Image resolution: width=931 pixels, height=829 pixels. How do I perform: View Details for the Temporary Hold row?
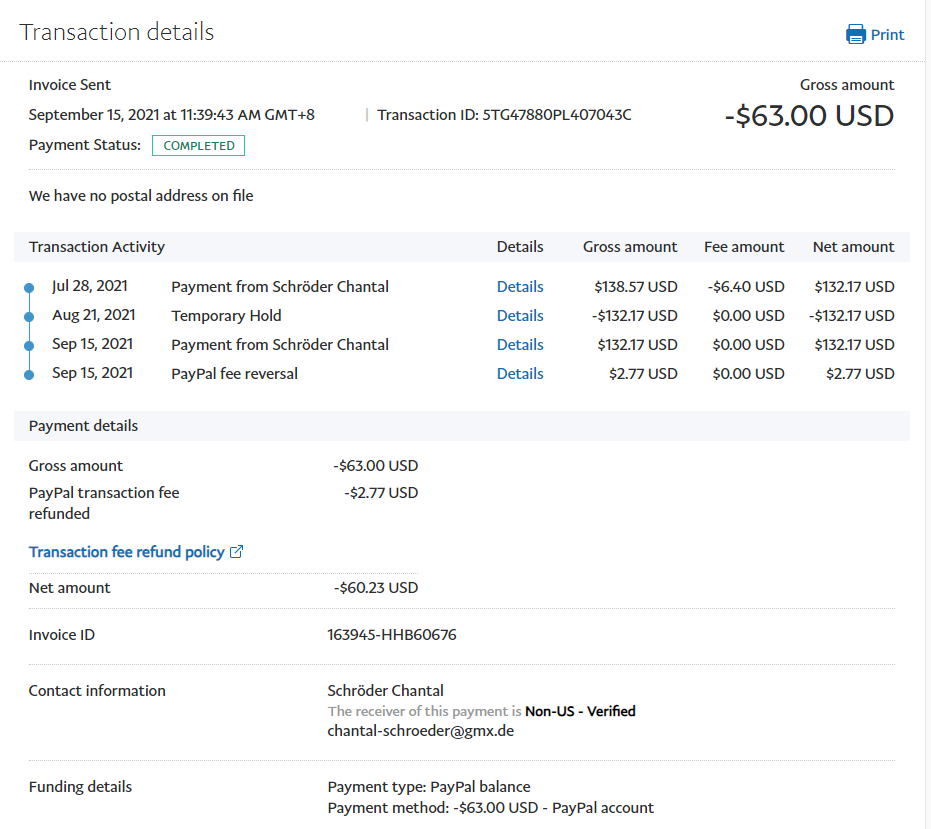[x=520, y=316]
